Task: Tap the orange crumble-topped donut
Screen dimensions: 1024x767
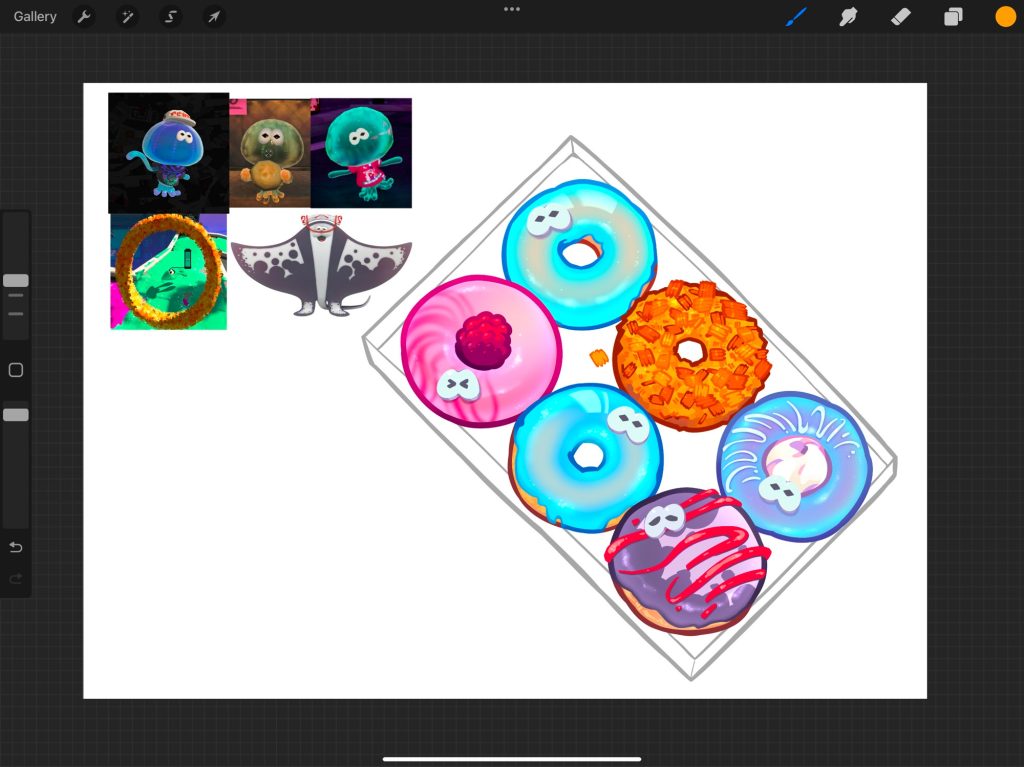Action: [x=692, y=355]
